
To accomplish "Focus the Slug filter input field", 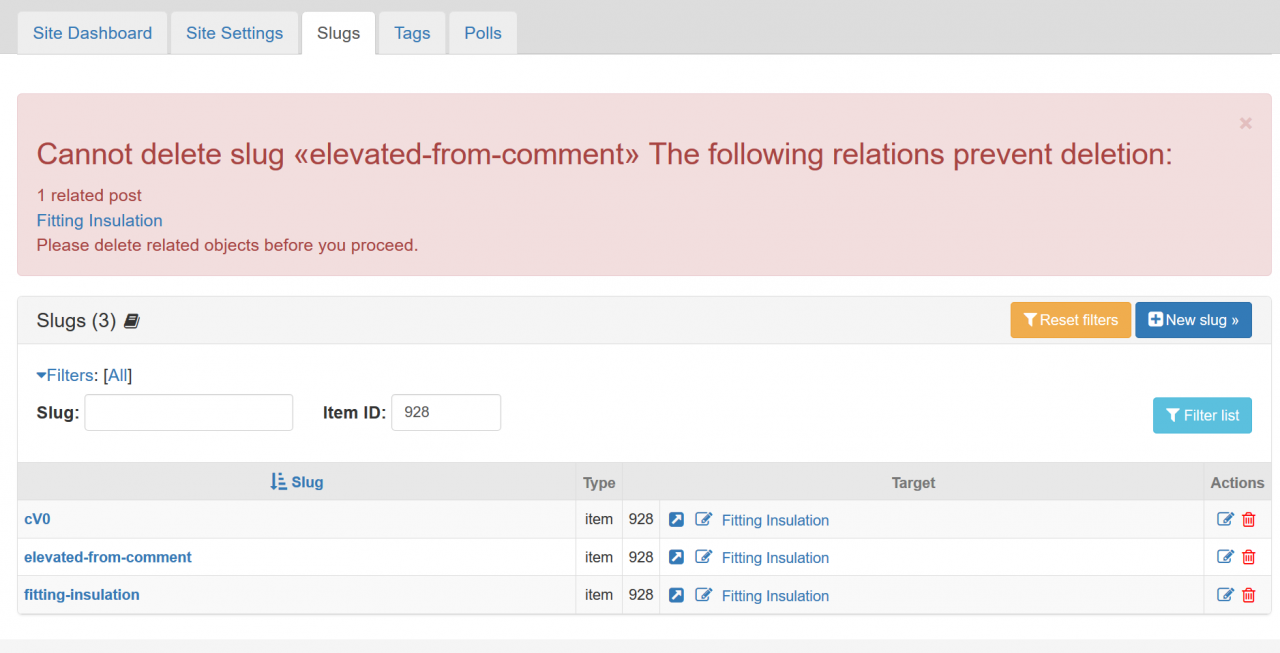I will (x=189, y=412).
